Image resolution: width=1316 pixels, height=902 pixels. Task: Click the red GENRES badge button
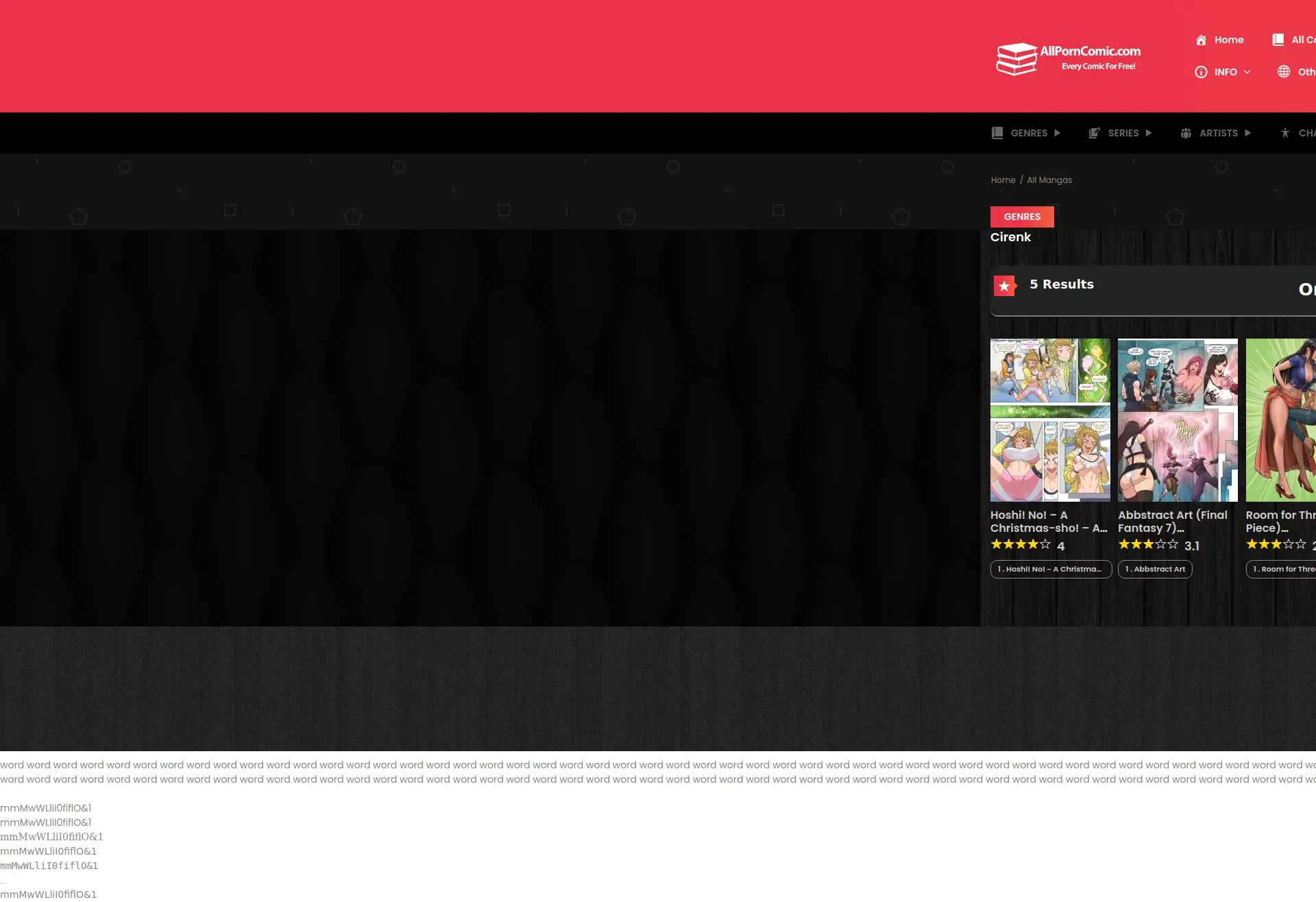click(x=1022, y=217)
